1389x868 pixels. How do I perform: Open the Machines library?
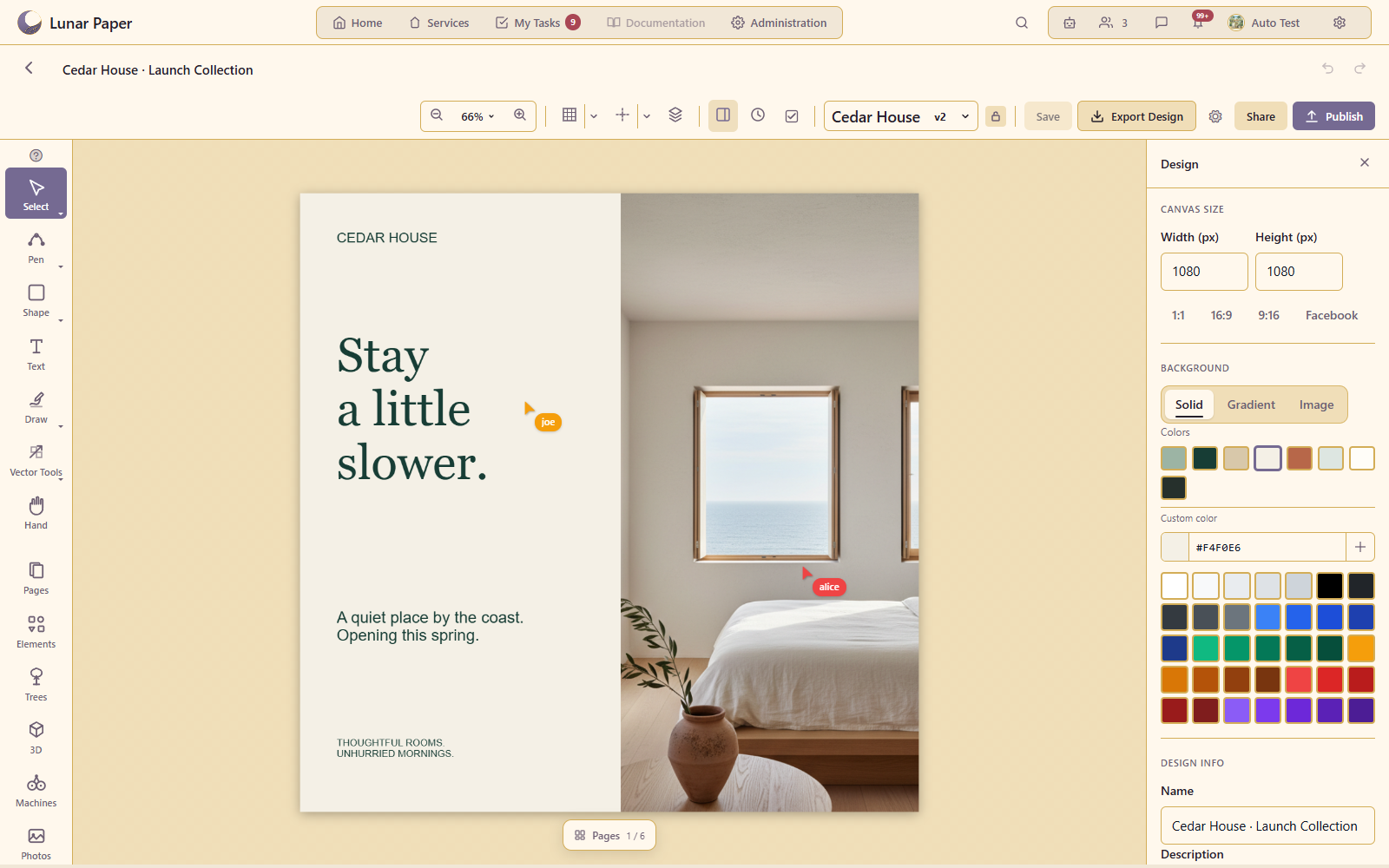pos(36,791)
